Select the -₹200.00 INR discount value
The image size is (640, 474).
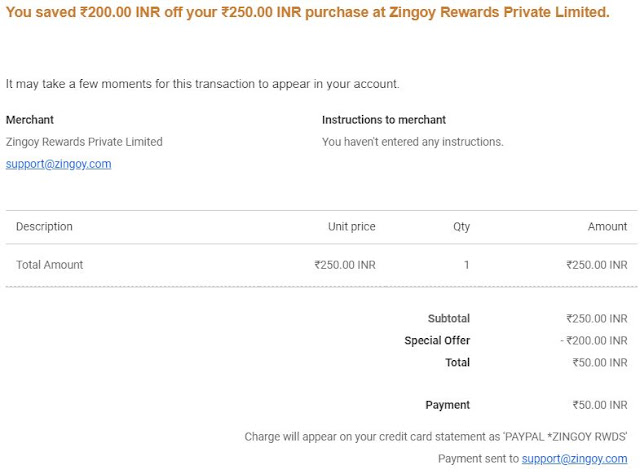(x=594, y=340)
